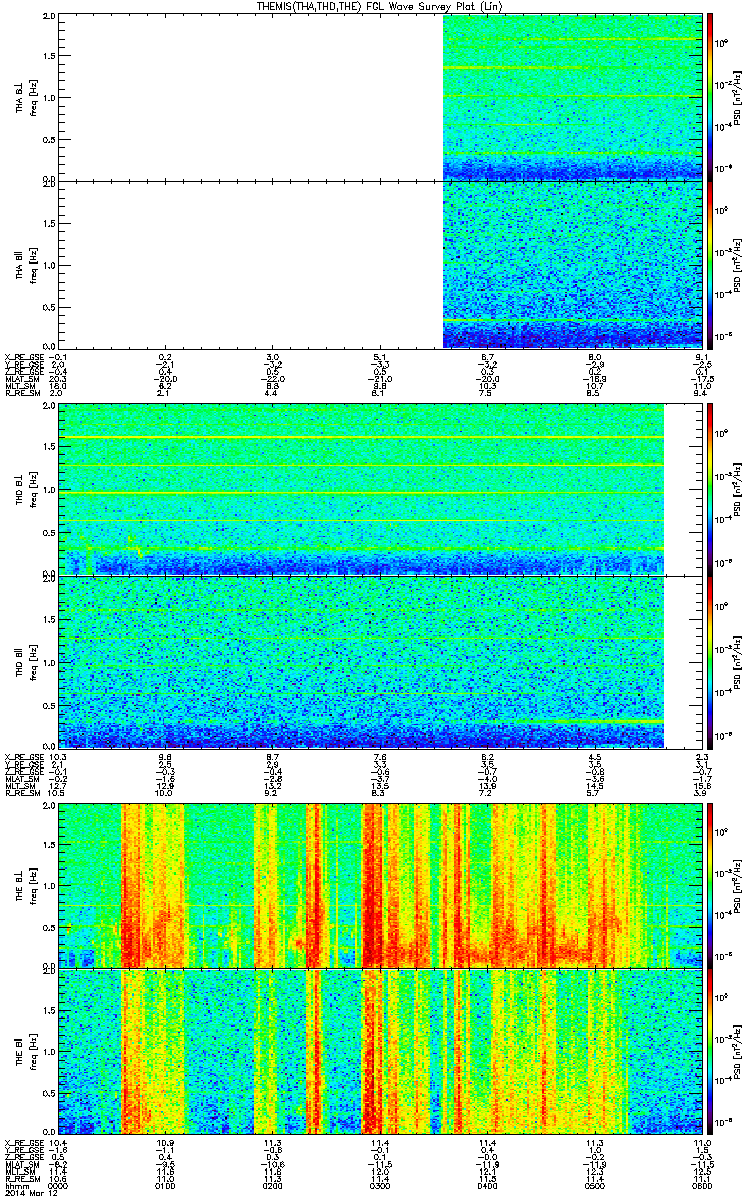The height and width of the screenshot is (1200, 750).
Task: Click the THE BII spectrogram panel
Action: [x=380, y=1050]
